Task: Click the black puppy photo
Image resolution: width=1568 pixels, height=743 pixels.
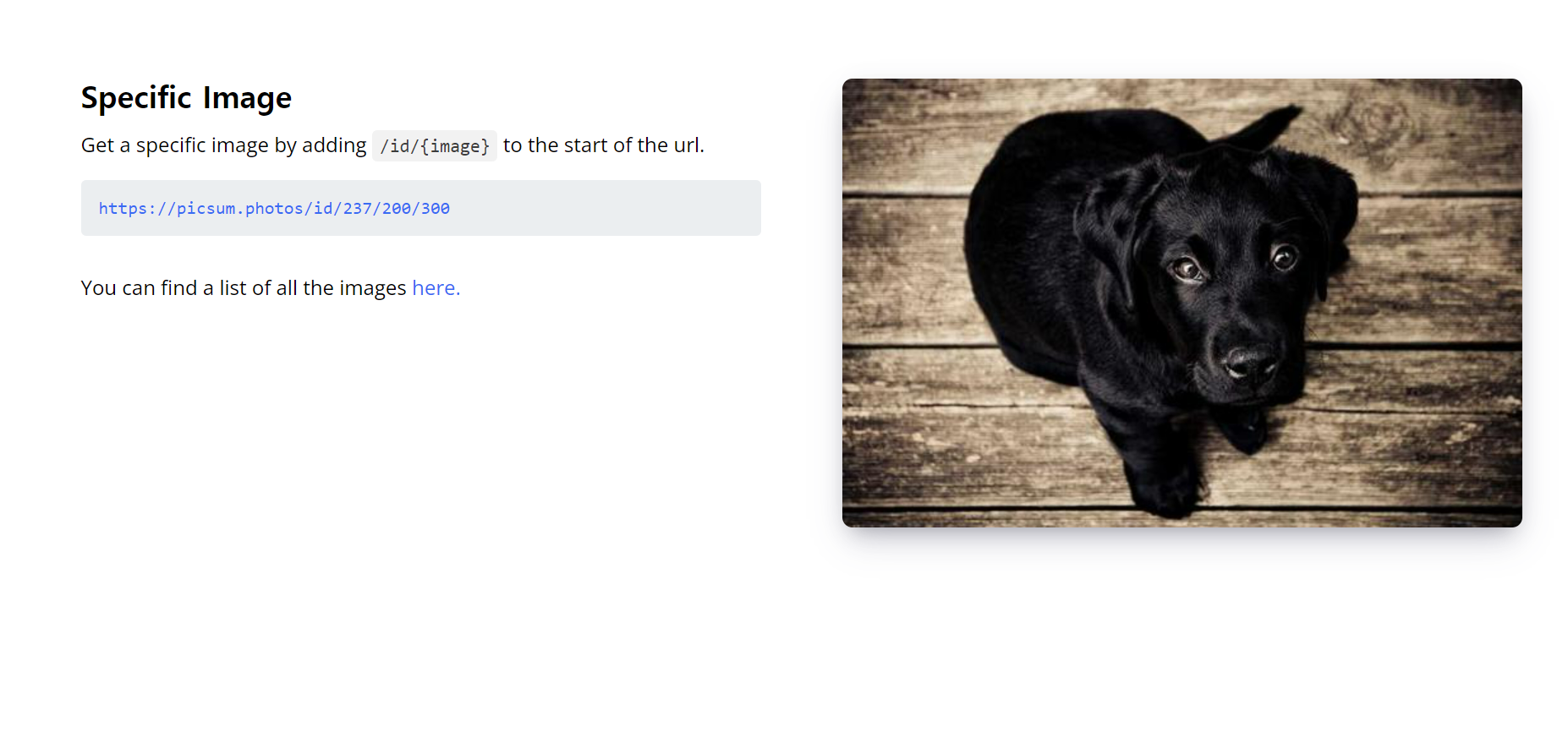Action: (1181, 303)
